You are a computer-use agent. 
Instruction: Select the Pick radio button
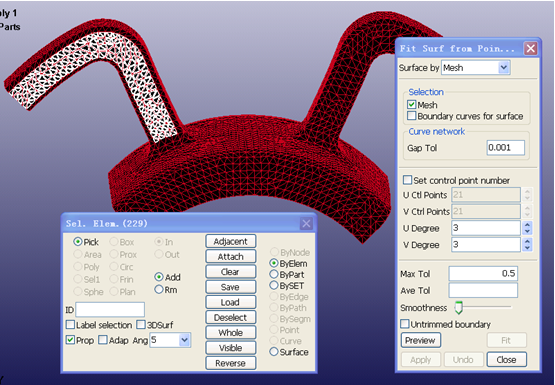pos(78,242)
